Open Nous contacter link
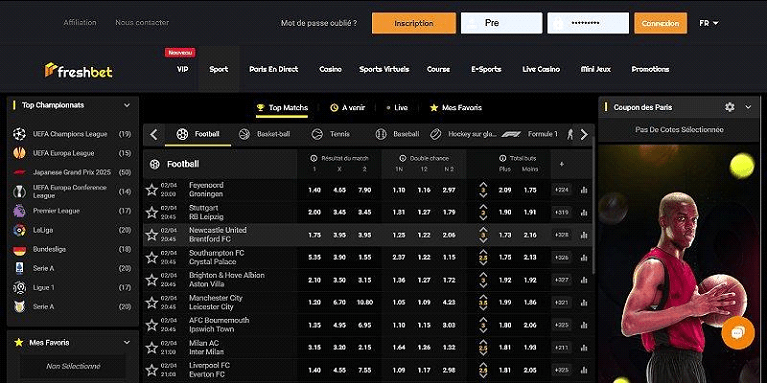Viewport: 767px width, 383px height. coord(142,23)
